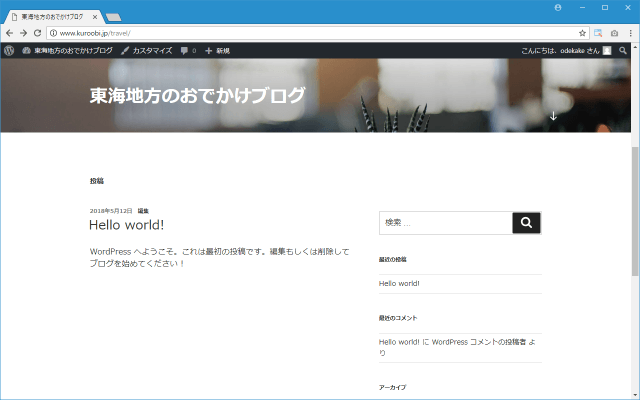Go back with the browser back arrow
This screenshot has height=400, width=640.
click(9, 33)
